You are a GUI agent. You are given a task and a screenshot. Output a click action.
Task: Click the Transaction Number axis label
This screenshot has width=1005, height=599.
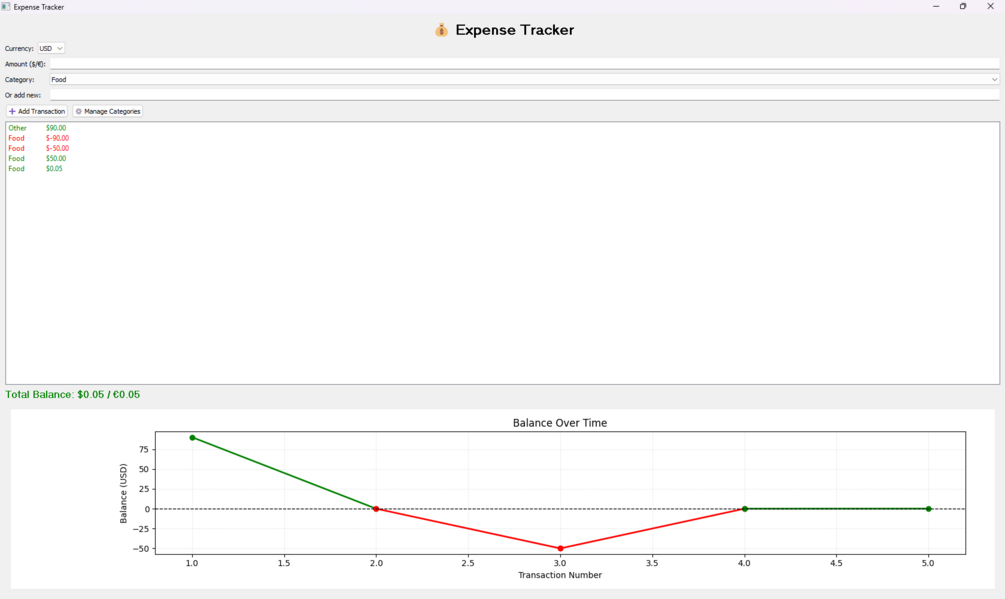point(560,575)
